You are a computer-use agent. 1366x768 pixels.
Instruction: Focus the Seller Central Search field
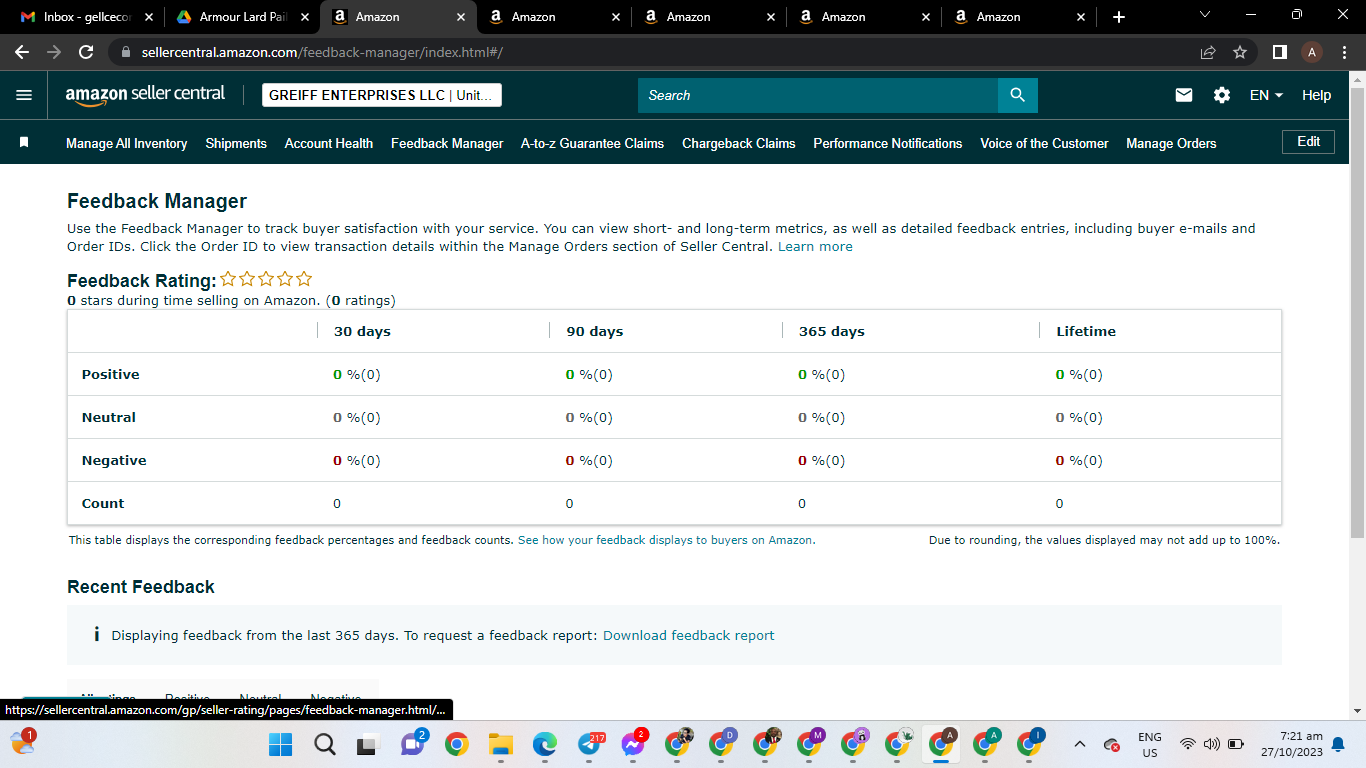[818, 95]
